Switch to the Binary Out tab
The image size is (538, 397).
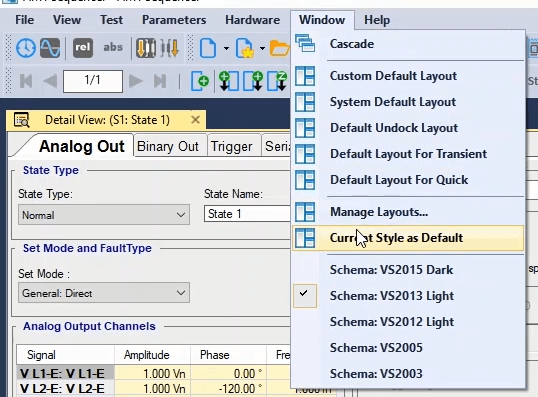pyautogui.click(x=168, y=147)
